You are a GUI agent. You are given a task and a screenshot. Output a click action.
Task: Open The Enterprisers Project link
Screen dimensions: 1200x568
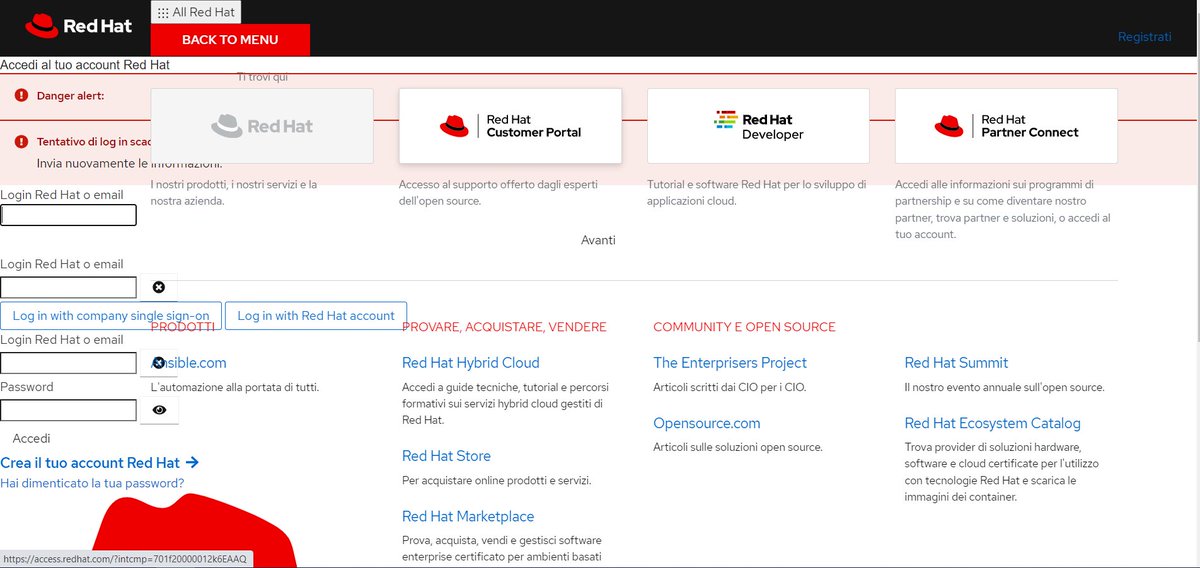click(730, 363)
